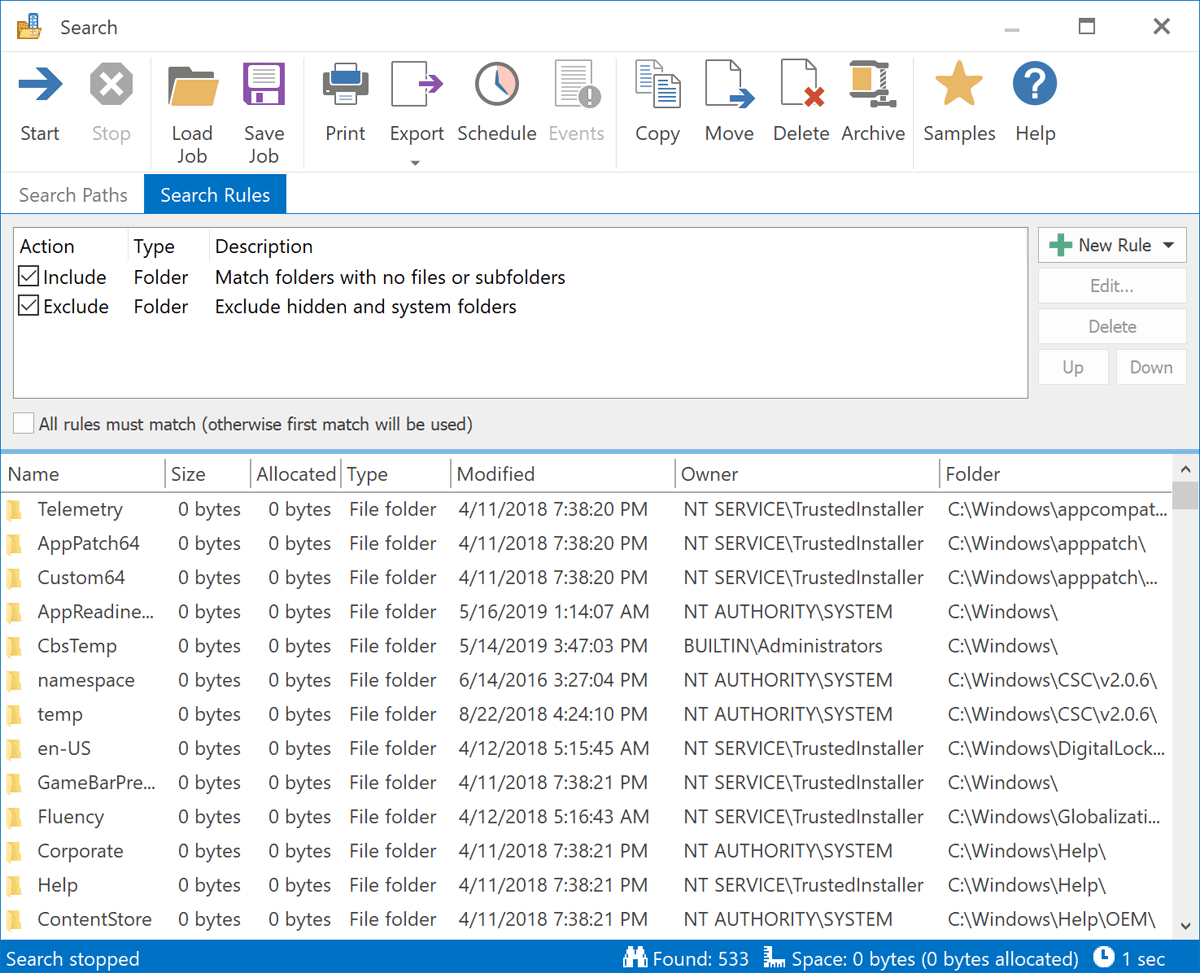Click the folder icon beside CbsTemp
Image resolution: width=1200 pixels, height=973 pixels.
pos(15,646)
